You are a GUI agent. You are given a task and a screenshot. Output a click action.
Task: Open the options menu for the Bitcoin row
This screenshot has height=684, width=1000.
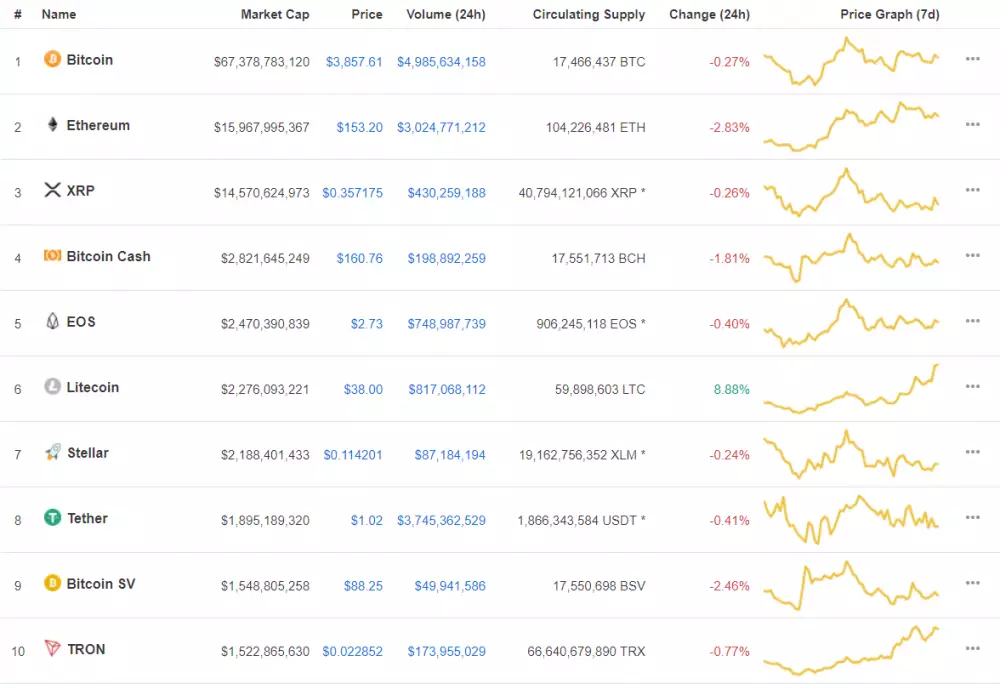pos(972,58)
